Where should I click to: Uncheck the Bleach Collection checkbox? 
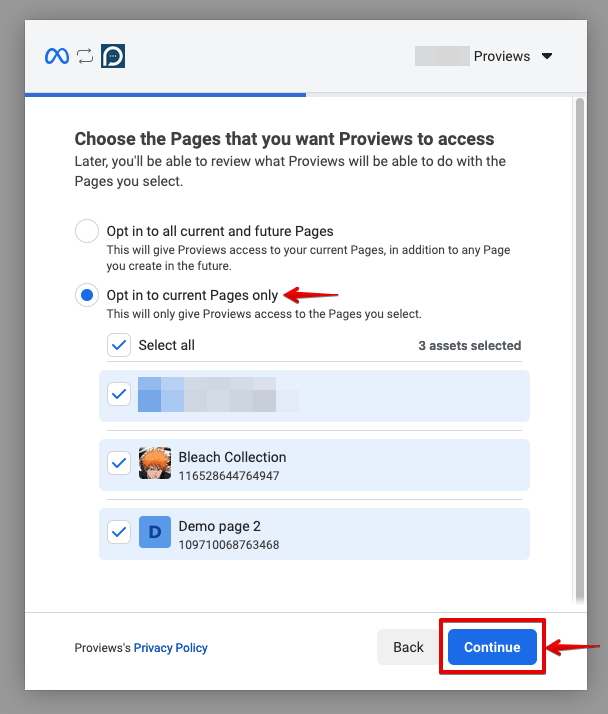(x=119, y=463)
